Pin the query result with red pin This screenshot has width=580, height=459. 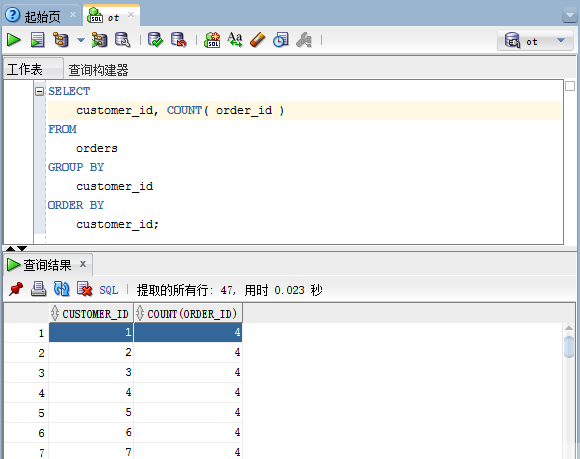point(16,289)
